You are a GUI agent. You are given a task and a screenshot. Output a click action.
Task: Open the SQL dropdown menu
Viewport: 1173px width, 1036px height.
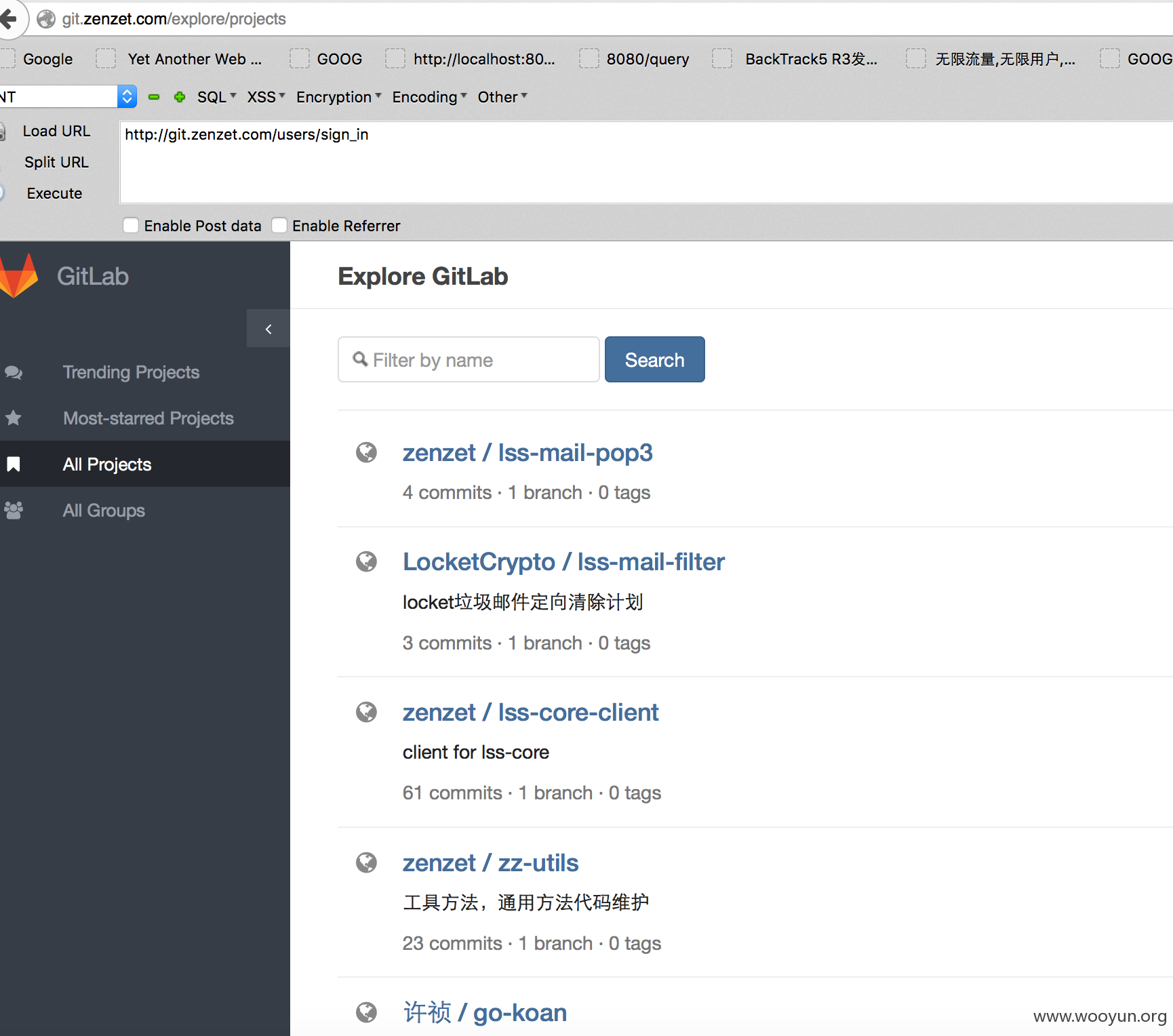tap(216, 97)
